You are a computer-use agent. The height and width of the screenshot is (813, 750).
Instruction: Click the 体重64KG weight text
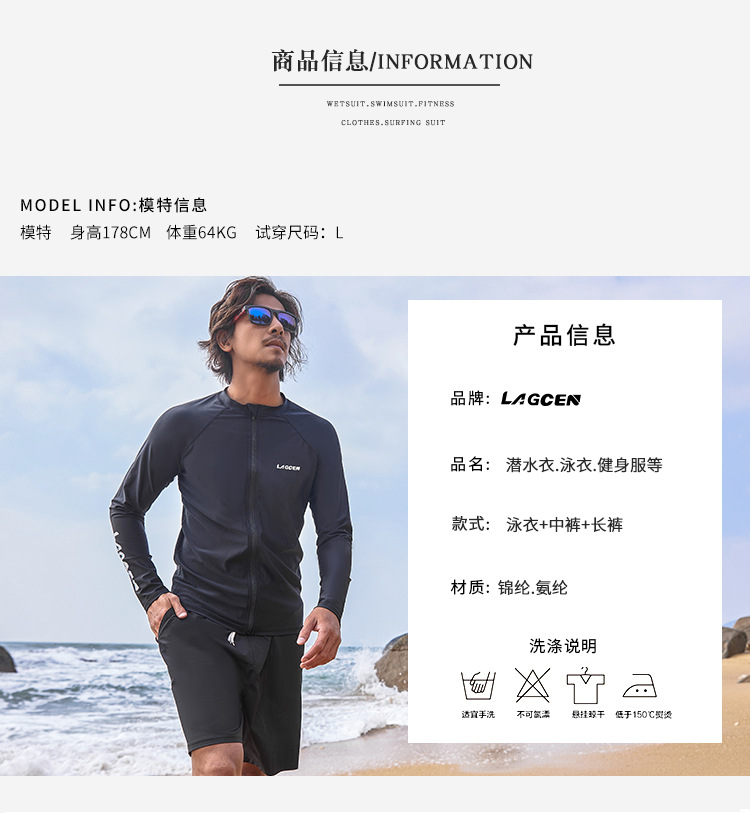tap(201, 232)
